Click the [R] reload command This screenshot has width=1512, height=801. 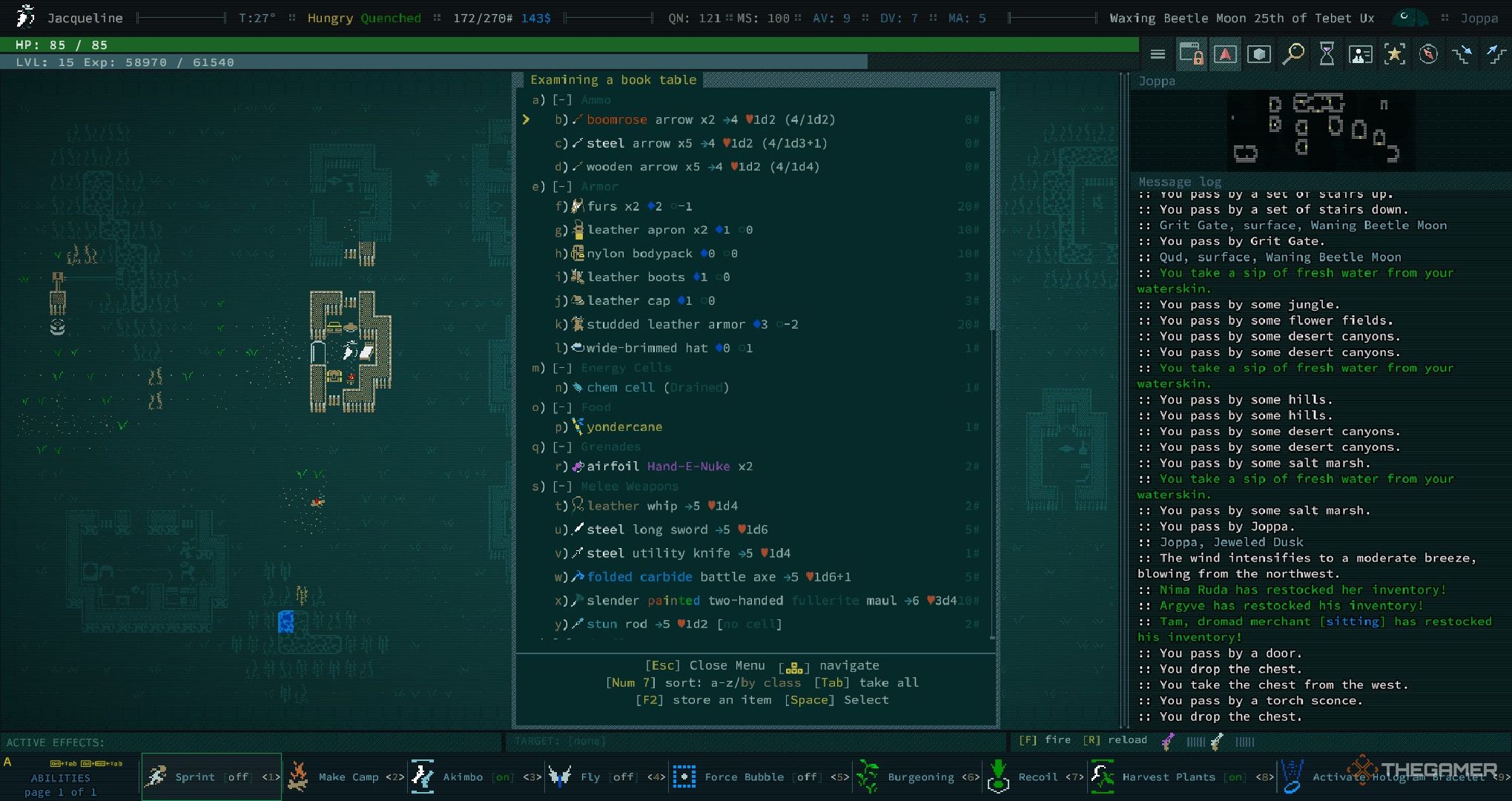(1115, 739)
